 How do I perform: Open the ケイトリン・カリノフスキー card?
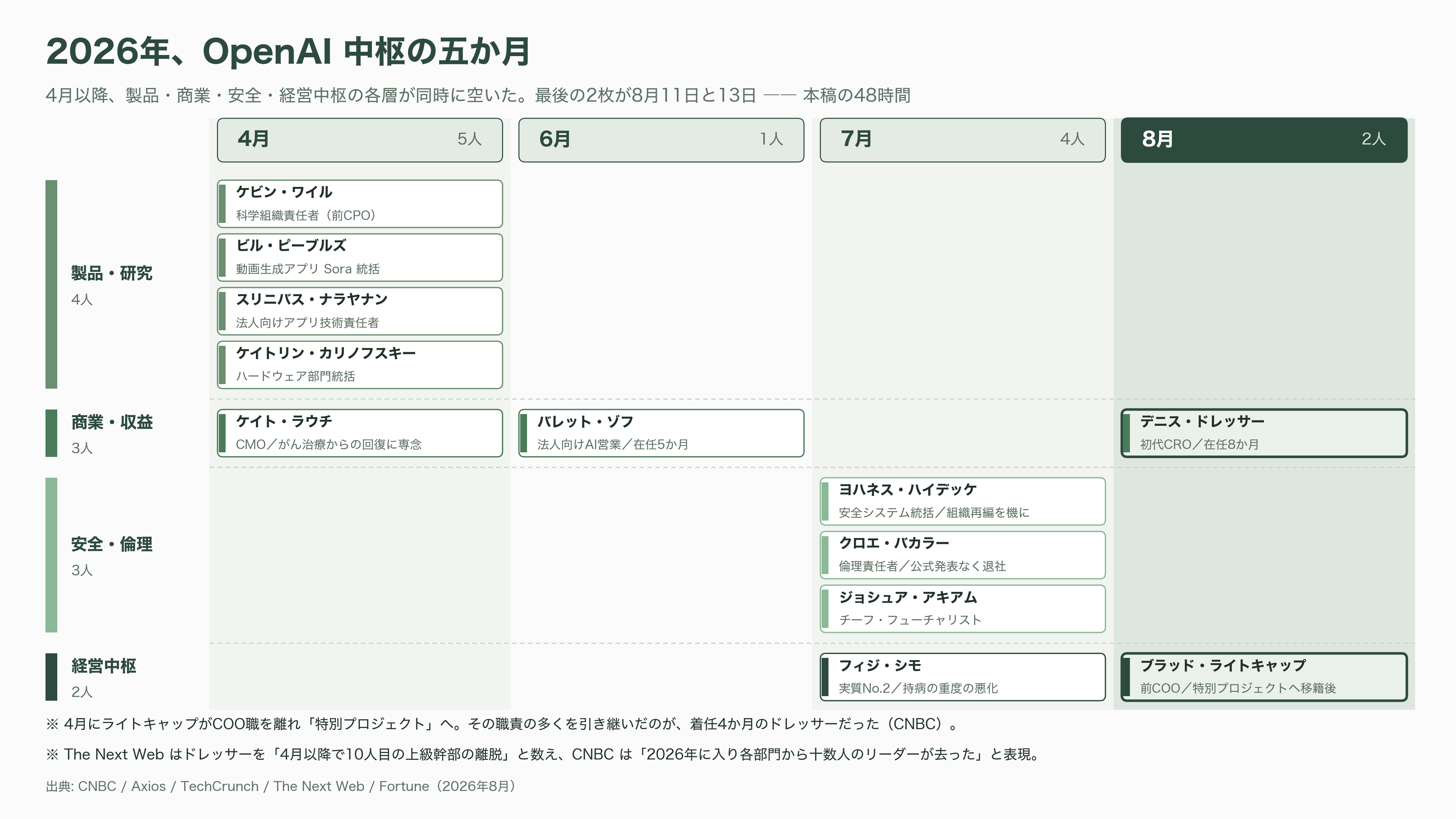(359, 364)
